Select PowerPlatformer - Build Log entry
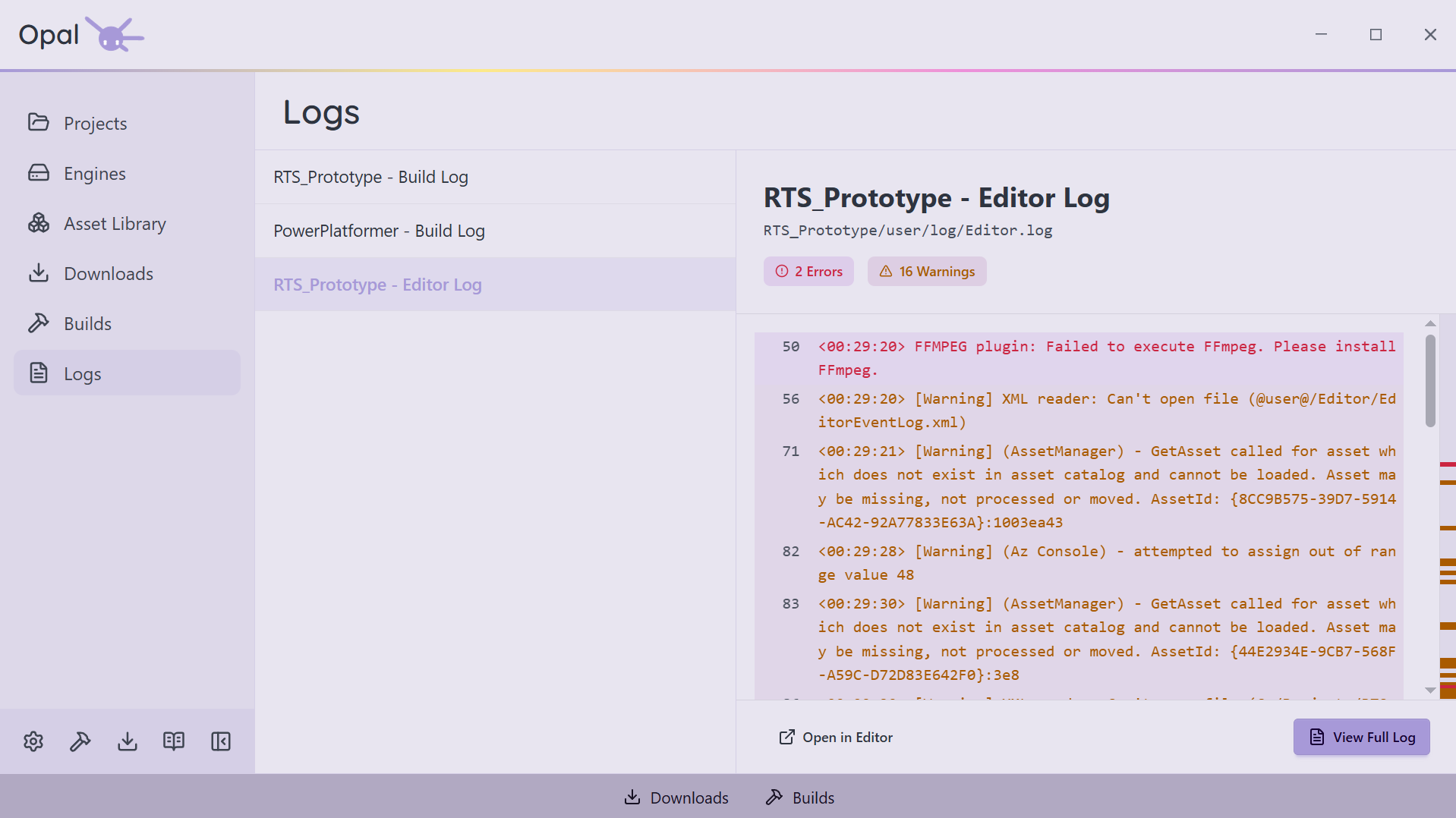This screenshot has width=1456, height=818. click(495, 231)
